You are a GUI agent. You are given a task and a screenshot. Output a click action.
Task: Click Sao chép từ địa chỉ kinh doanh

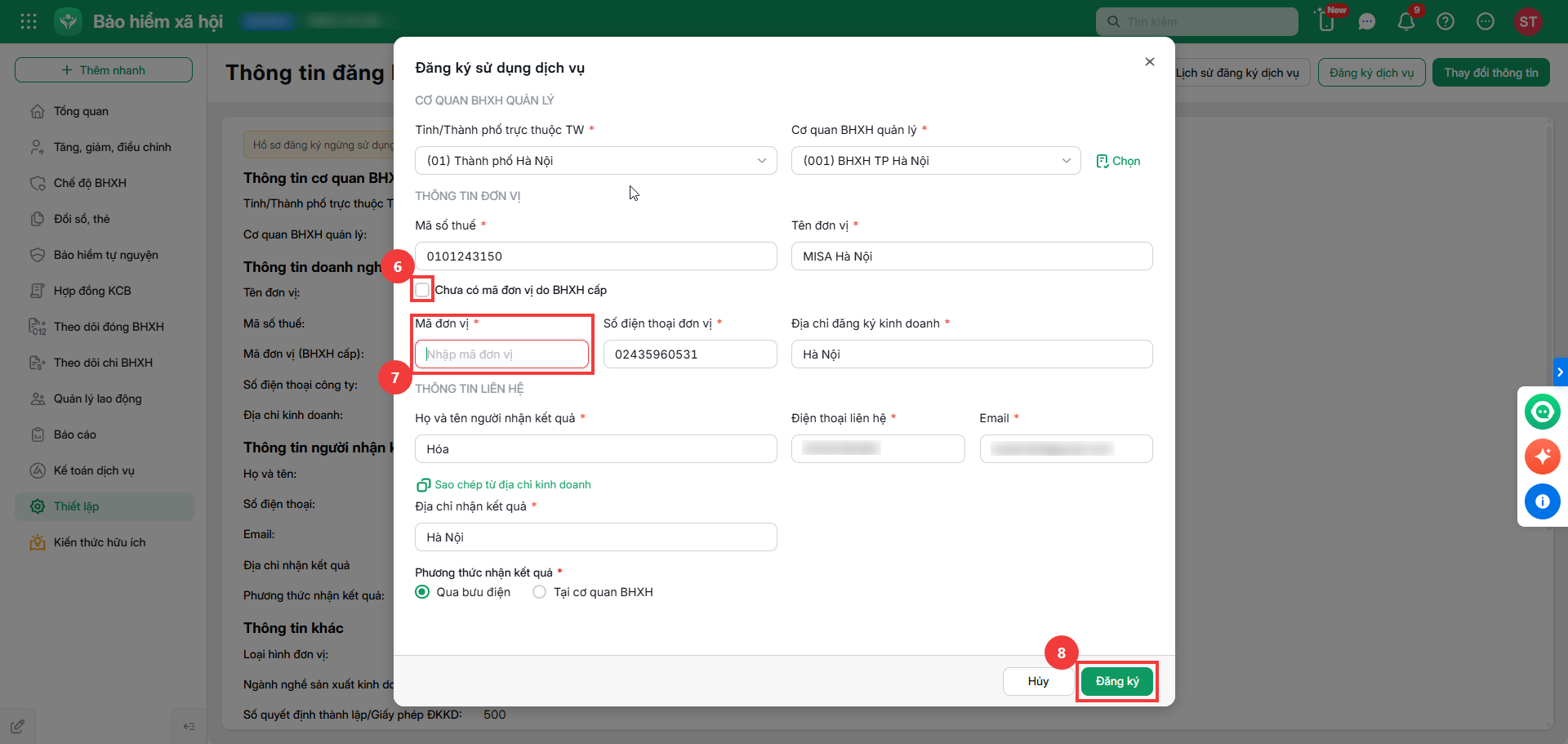pyautogui.click(x=504, y=485)
